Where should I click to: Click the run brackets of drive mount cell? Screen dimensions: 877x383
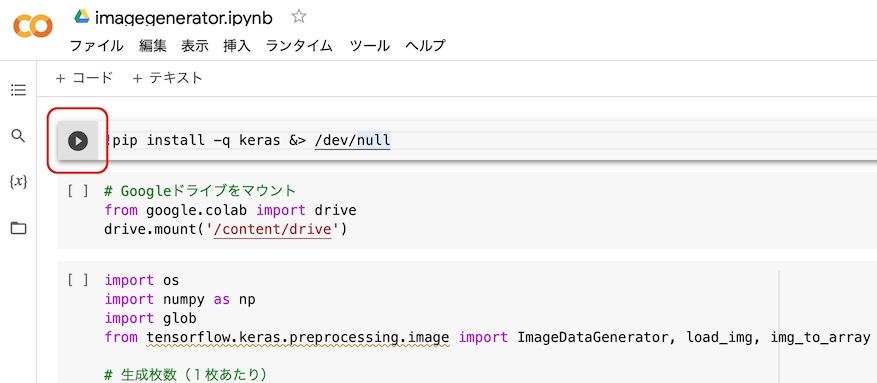point(78,191)
